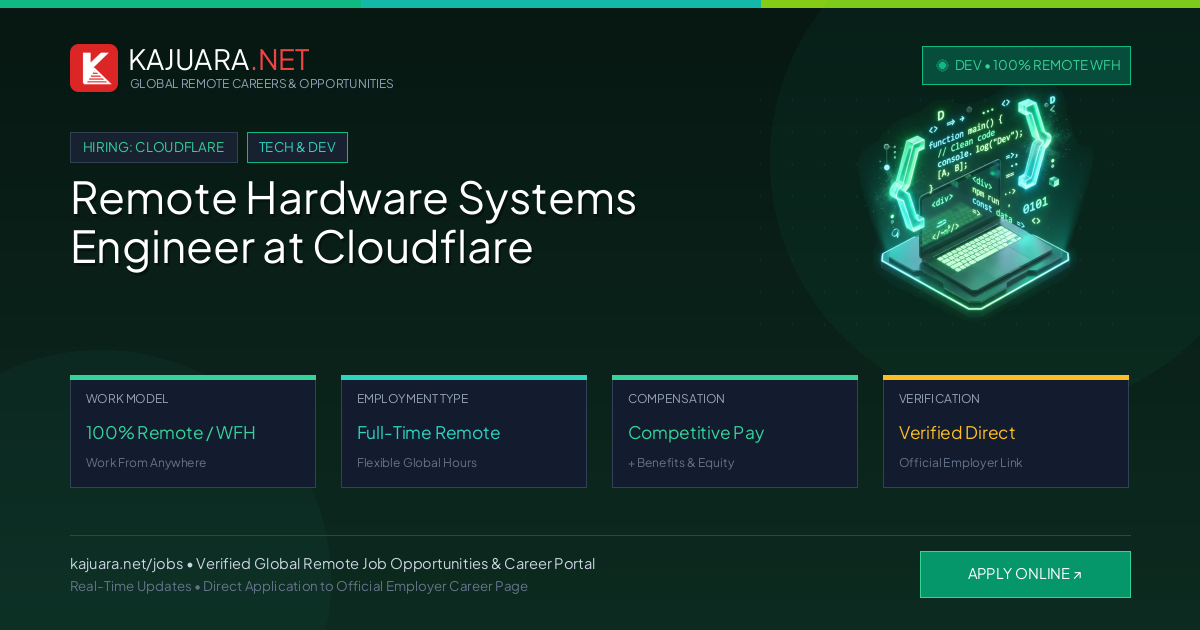The height and width of the screenshot is (630, 1200).
Task: Click the DEV 100% REMOTE WFH badge
Action: (1026, 65)
